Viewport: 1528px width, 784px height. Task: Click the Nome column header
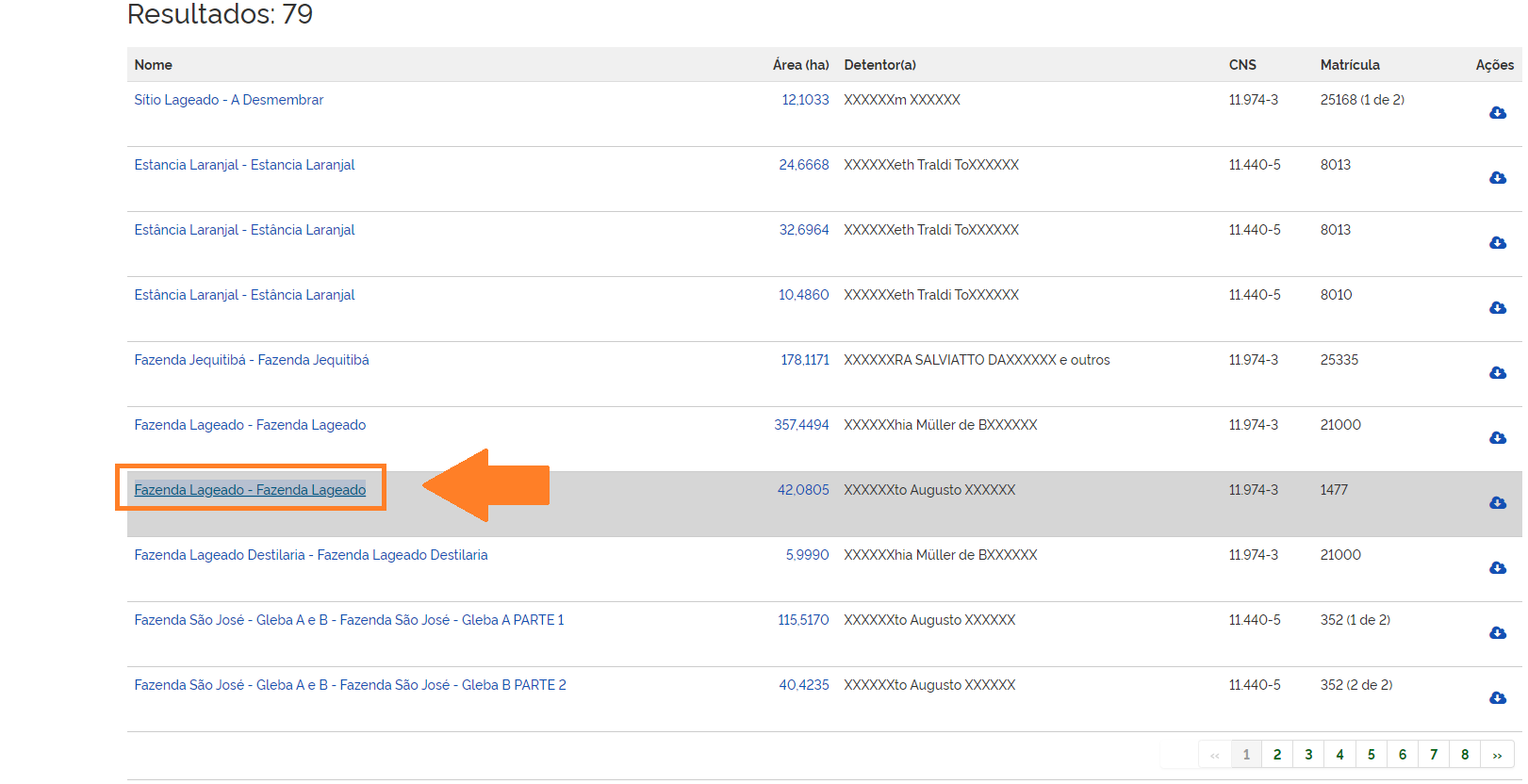tap(153, 65)
